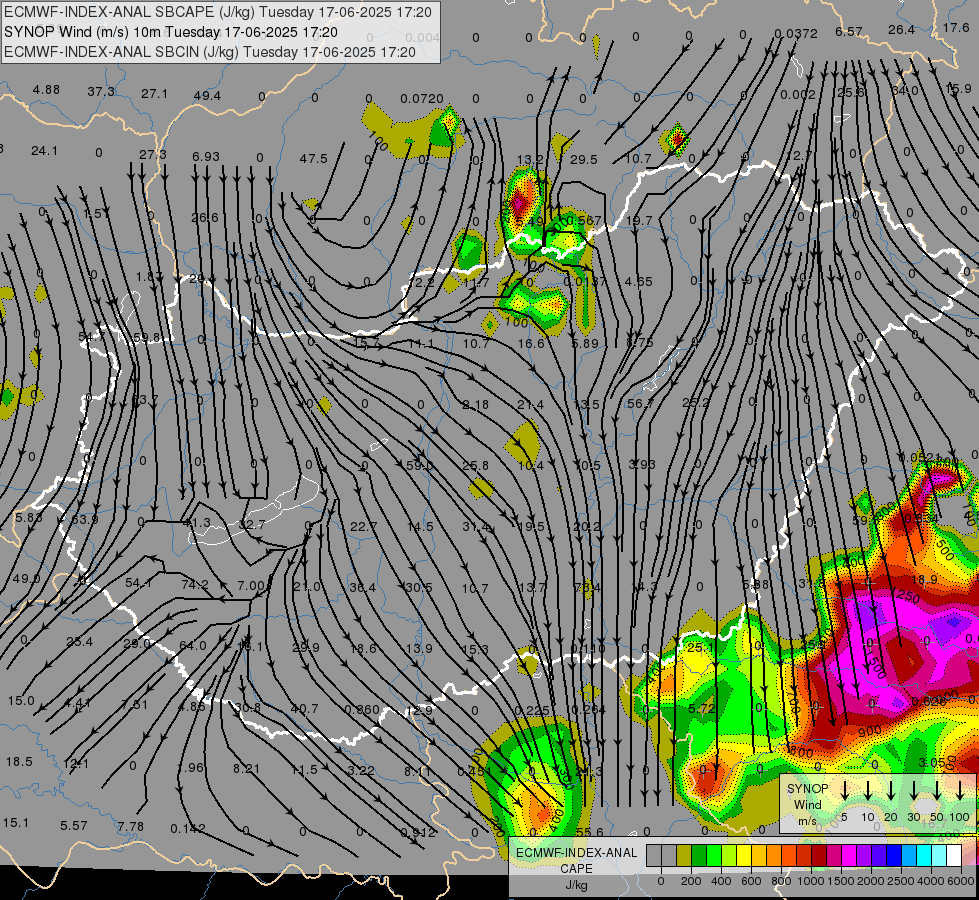This screenshot has width=979, height=900.
Task: Click the '7.78' value on the map
Action: point(130,826)
